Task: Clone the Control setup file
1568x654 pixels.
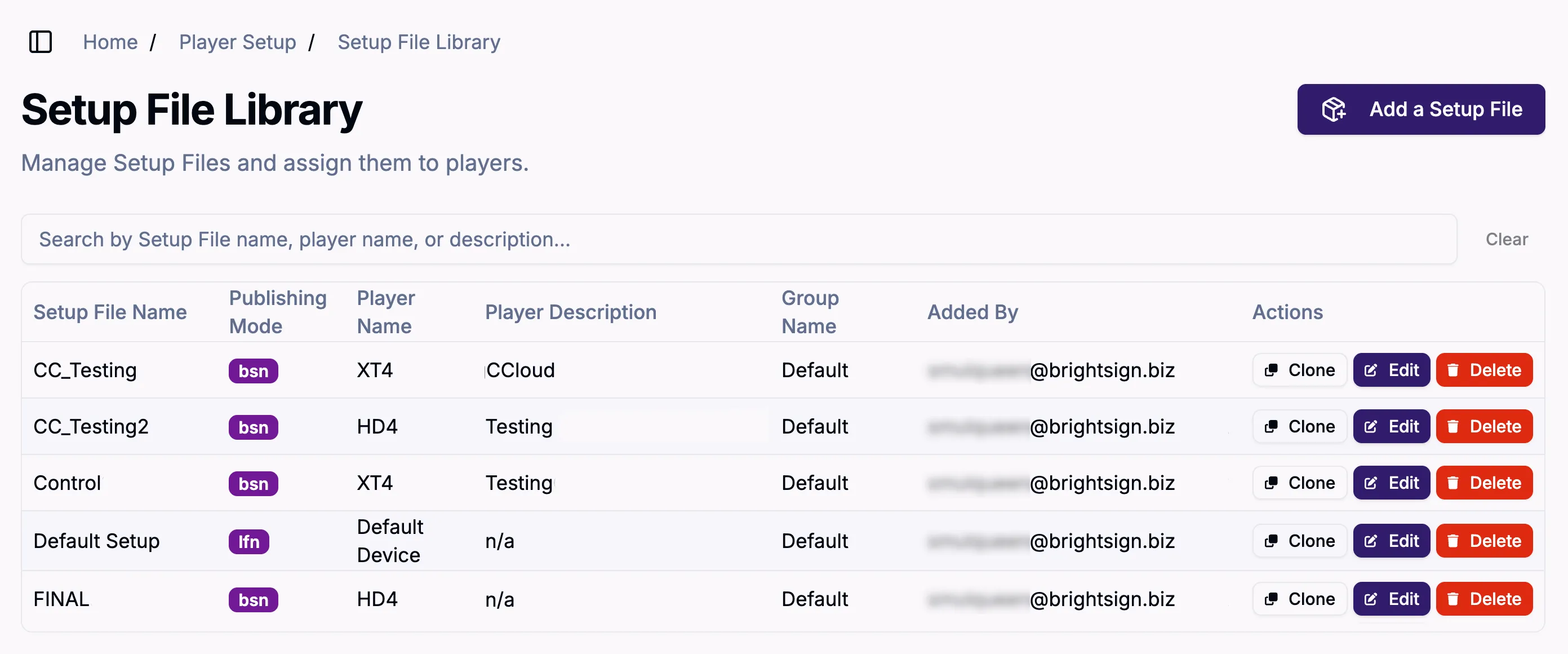Action: [1300, 483]
